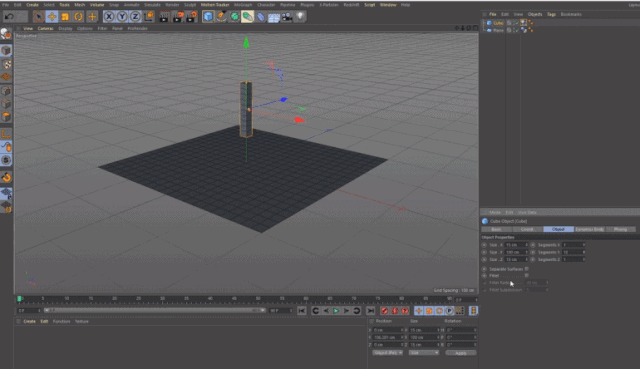This screenshot has width=640, height=369.
Task: Click the Record Active Objects red button
Action: [x=384, y=311]
